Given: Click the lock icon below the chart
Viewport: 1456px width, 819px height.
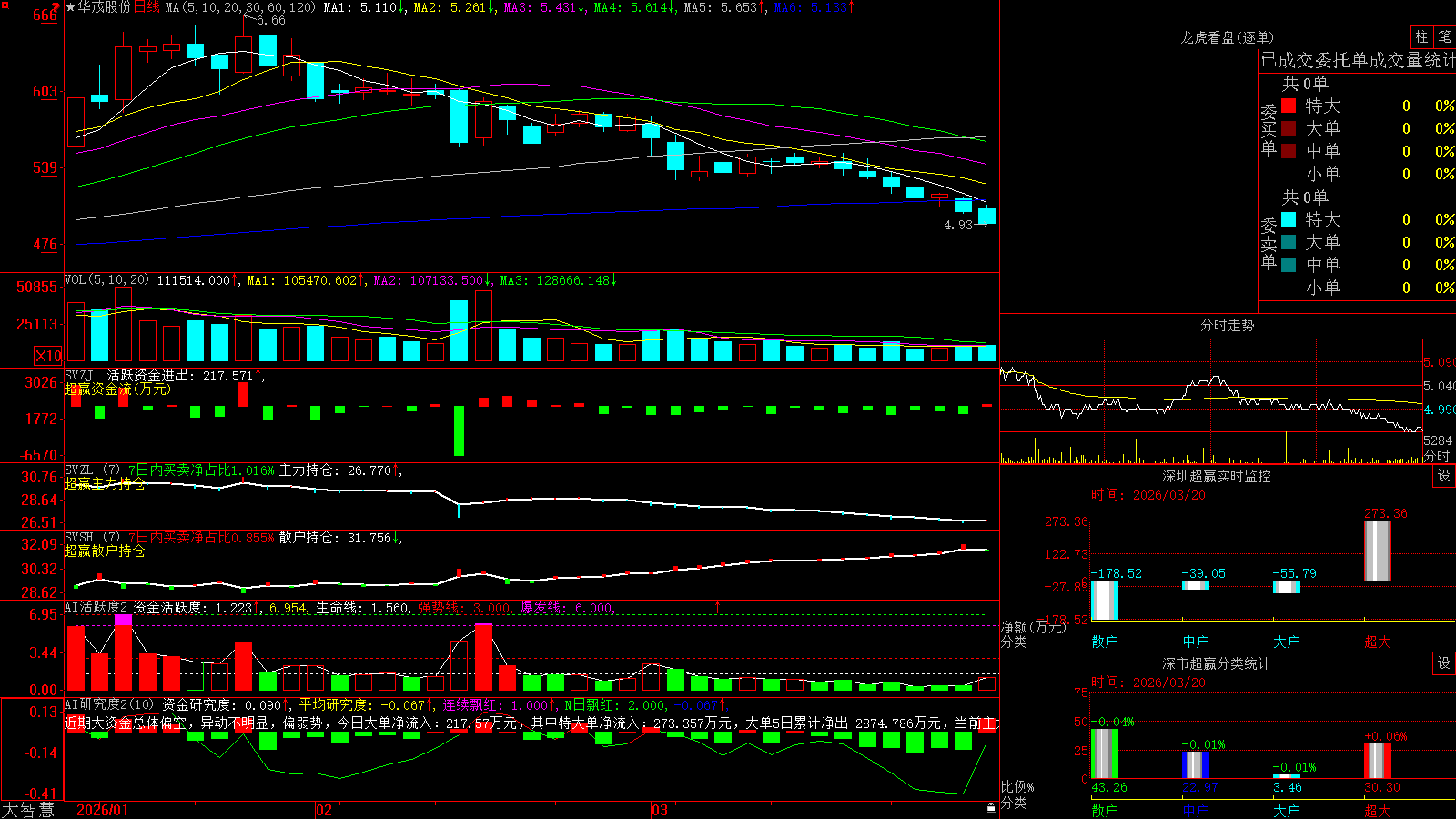Looking at the screenshot, I should point(992,807).
